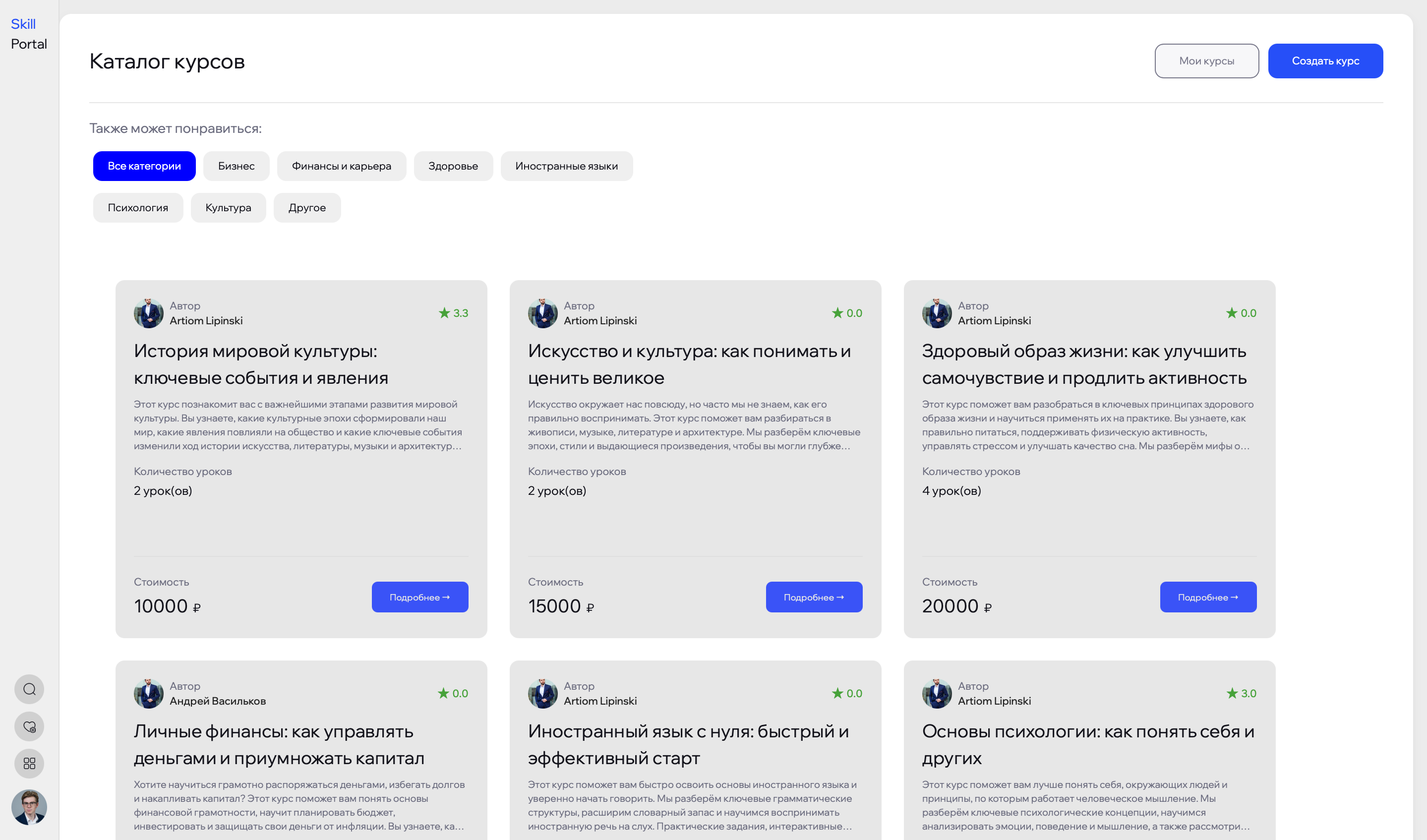Open Подробнее for Здоровый образ жизни course
The height and width of the screenshot is (840, 1427).
[x=1208, y=597]
